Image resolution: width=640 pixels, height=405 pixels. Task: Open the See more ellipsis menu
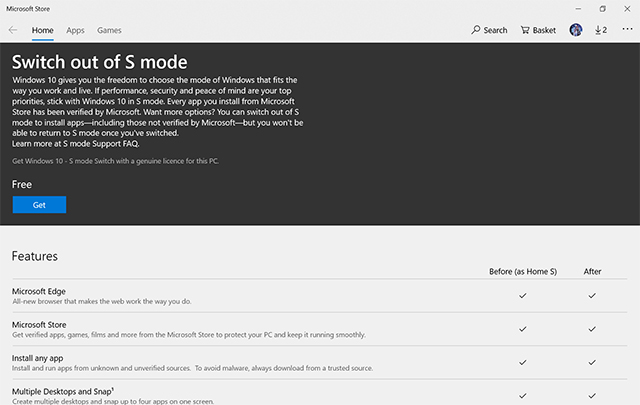[627, 29]
